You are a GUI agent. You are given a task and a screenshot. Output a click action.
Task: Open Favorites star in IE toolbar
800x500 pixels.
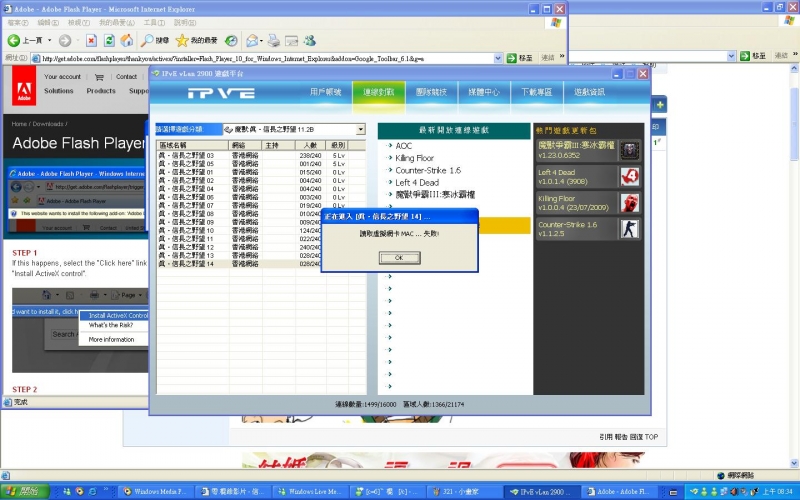click(x=182, y=40)
